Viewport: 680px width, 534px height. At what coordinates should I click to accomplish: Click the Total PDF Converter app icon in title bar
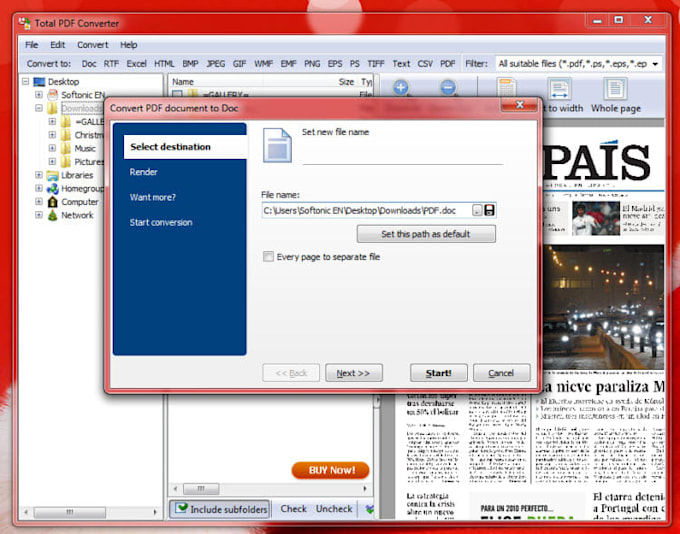pos(24,23)
